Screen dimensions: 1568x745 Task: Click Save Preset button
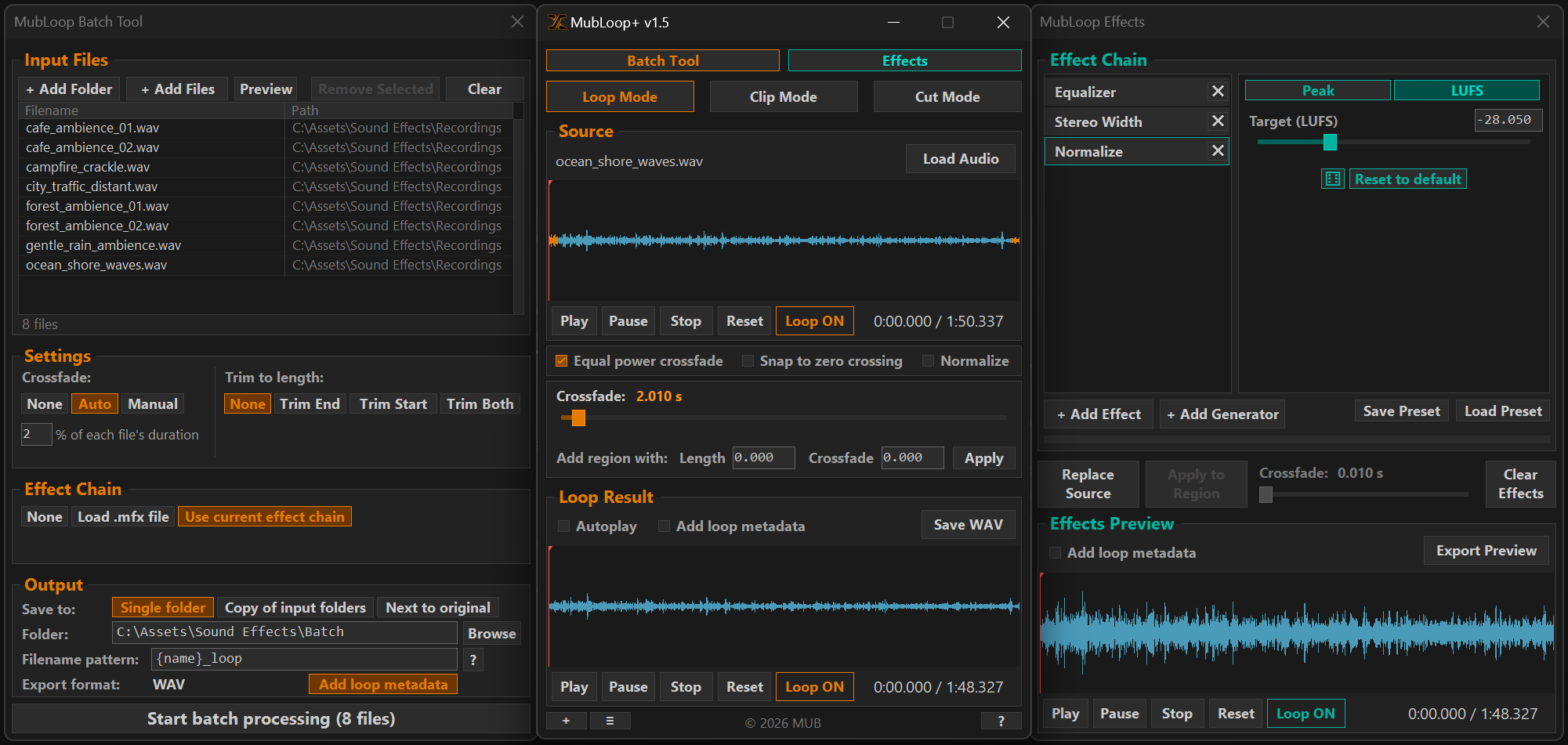point(1401,411)
